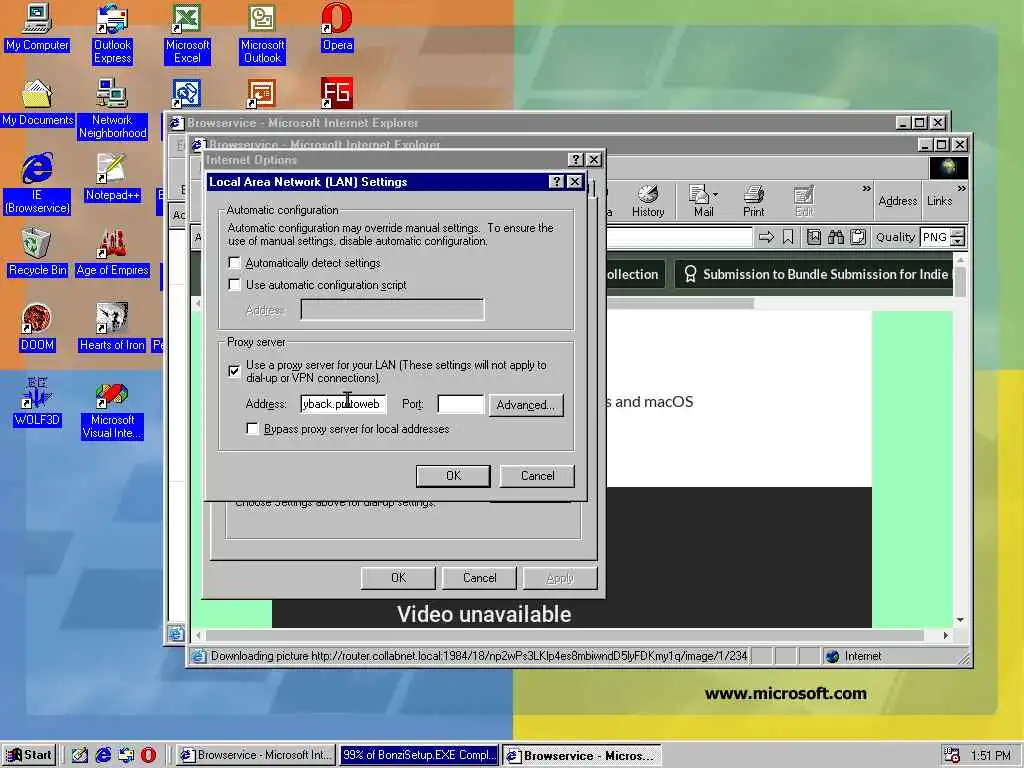Open the Windows Start menu
Viewport: 1024px width, 768px height.
pyautogui.click(x=29, y=755)
